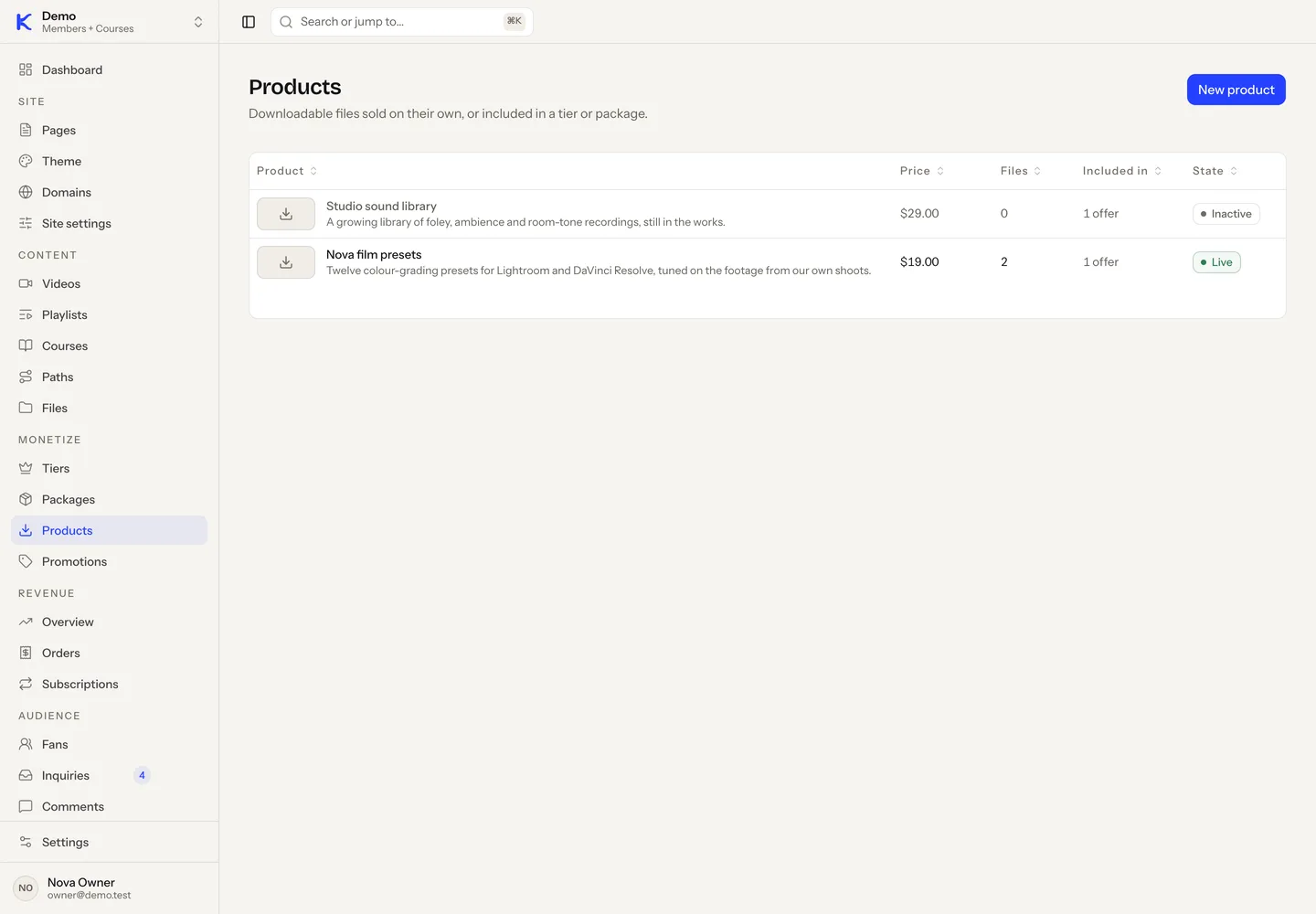Click the Live state badge

[x=1216, y=262]
